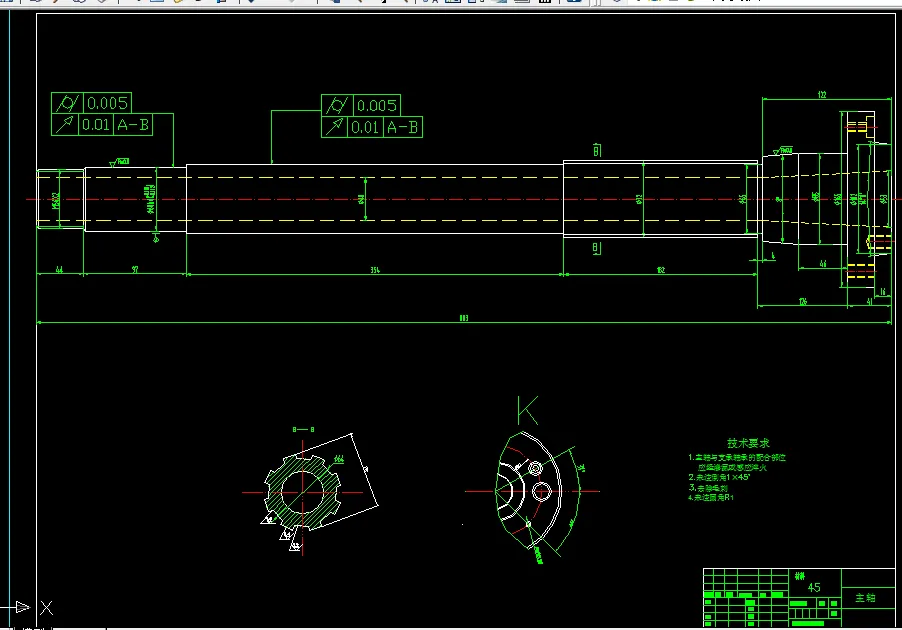
Task: Select the 126 dimension below the flange
Action: pos(802,301)
